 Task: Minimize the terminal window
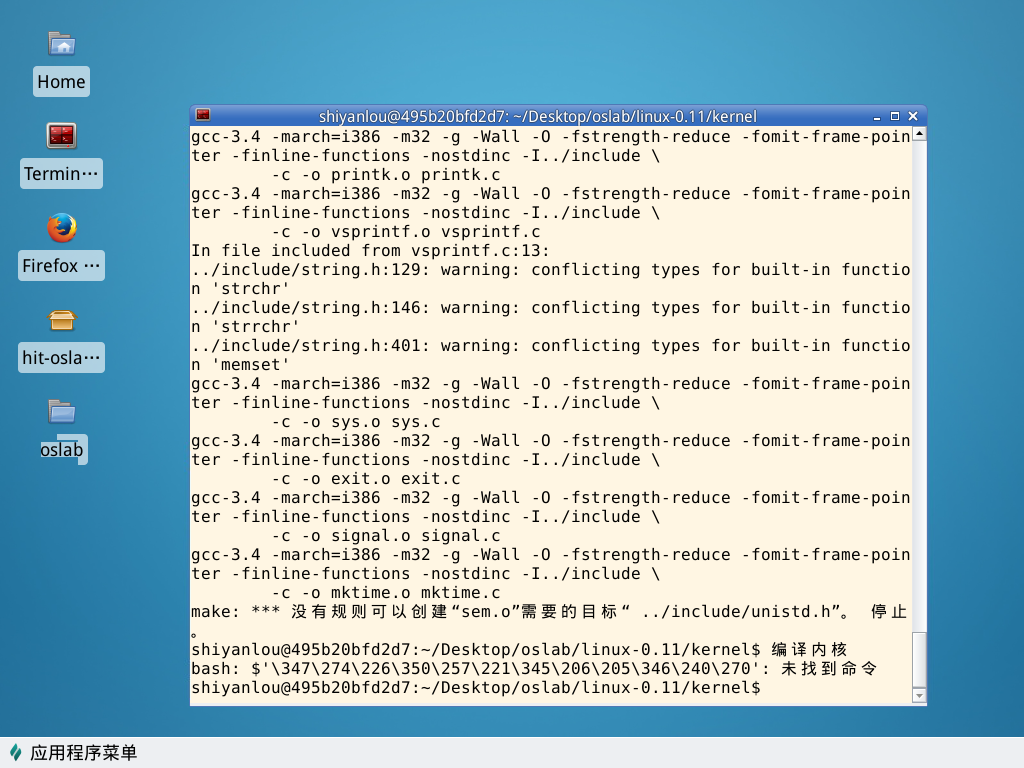tap(877, 116)
